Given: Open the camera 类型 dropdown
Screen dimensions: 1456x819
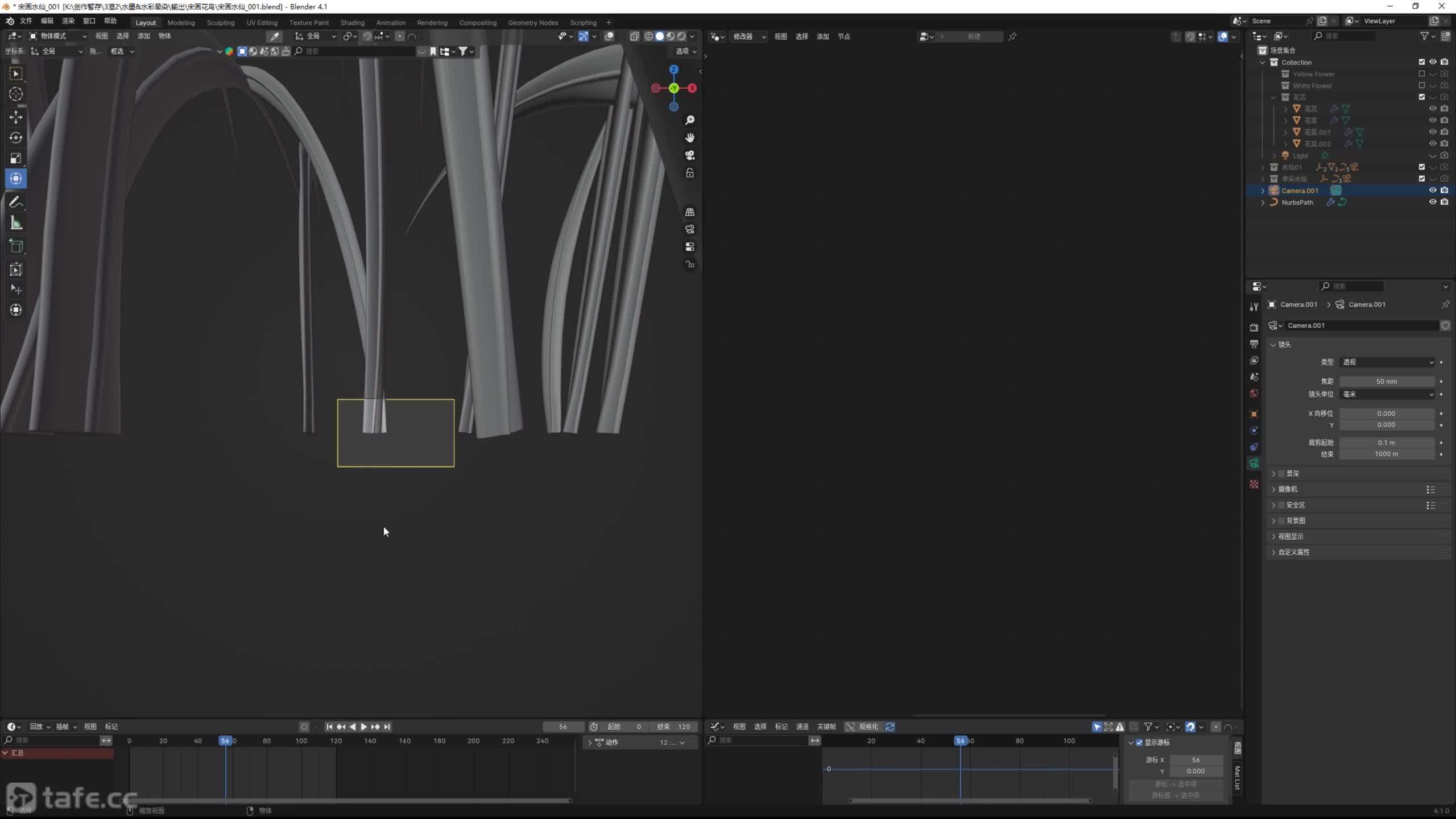Looking at the screenshot, I should (x=1387, y=362).
